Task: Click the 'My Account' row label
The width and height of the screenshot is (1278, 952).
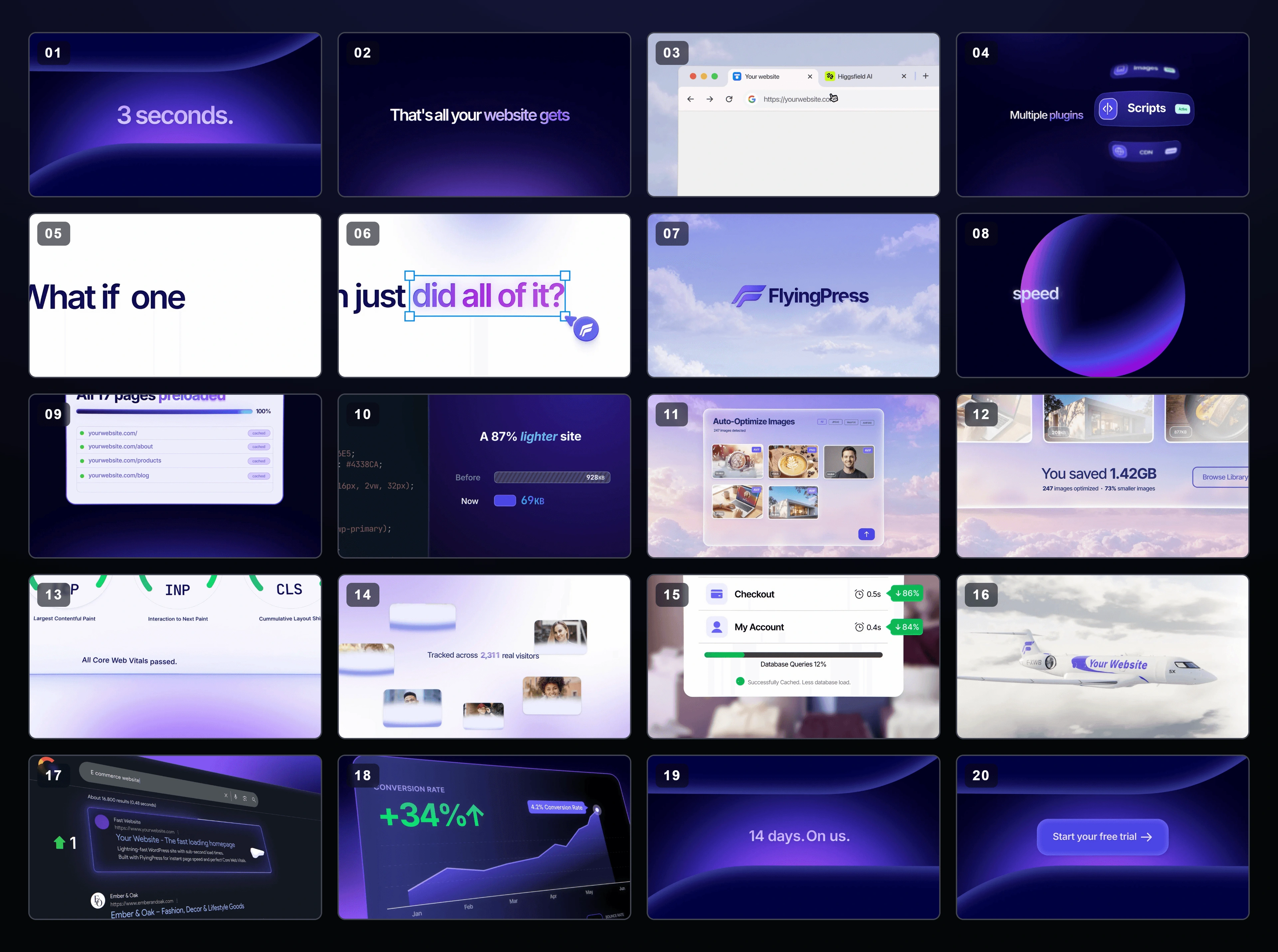Action: [759, 627]
